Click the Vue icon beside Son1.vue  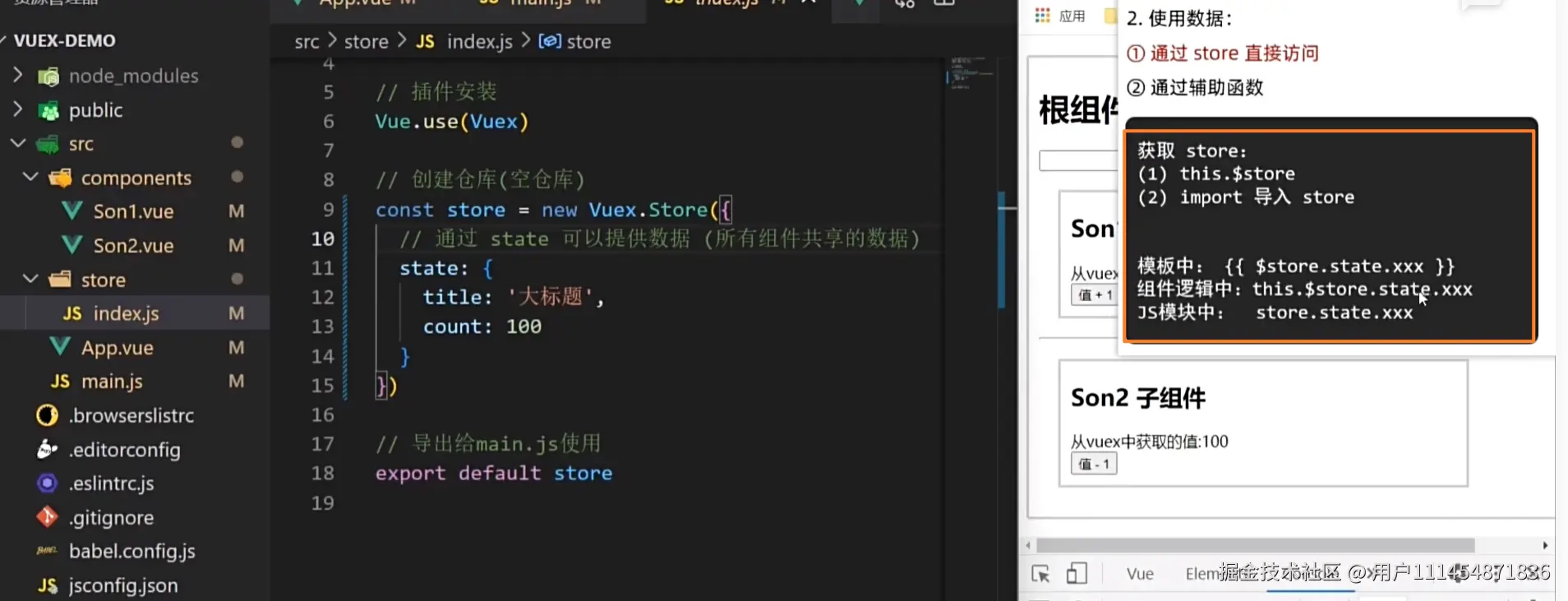(x=72, y=211)
